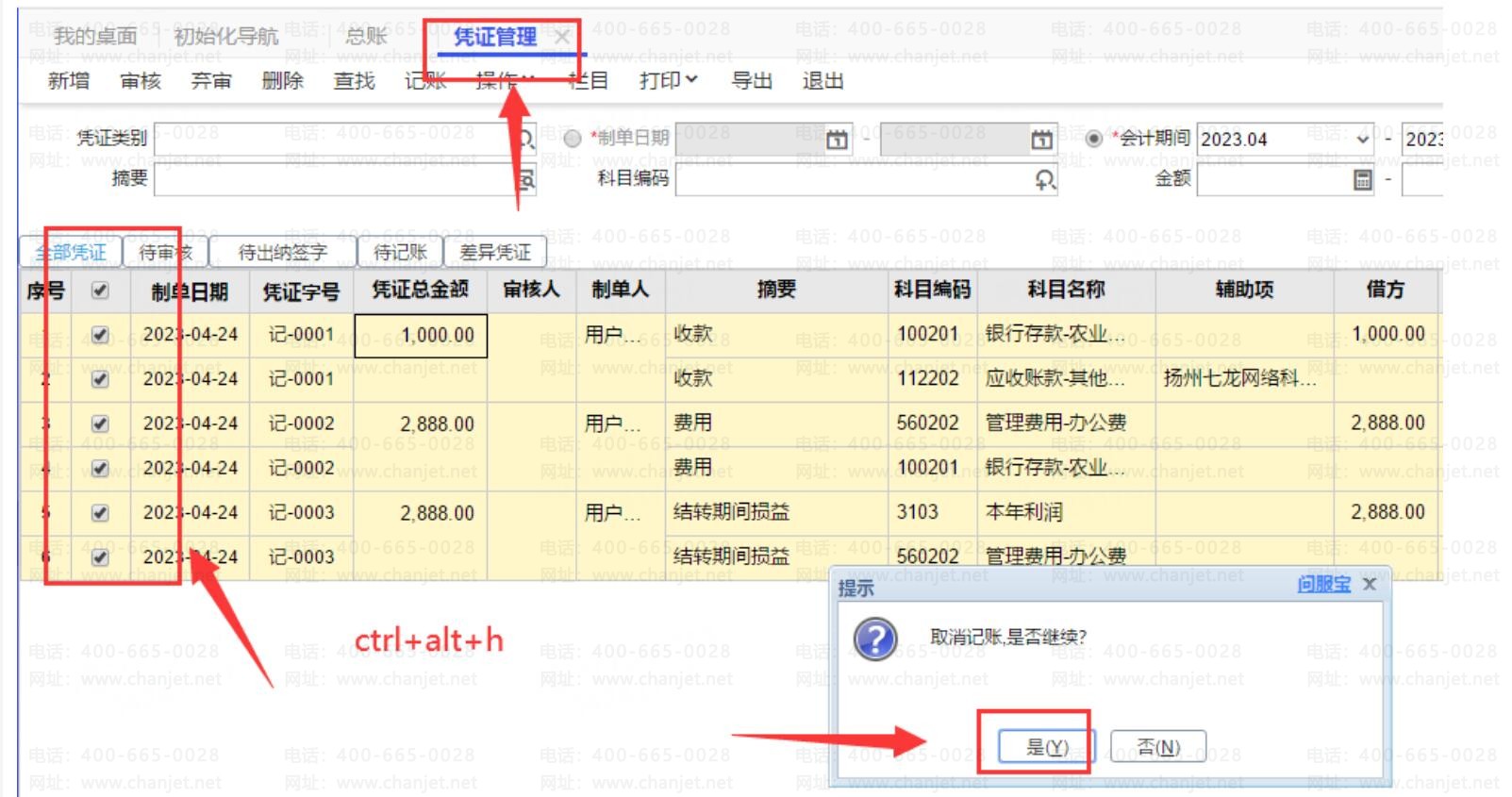The height and width of the screenshot is (797, 1512).
Task: Expand the 打印 dropdown menu
Action: 669,81
